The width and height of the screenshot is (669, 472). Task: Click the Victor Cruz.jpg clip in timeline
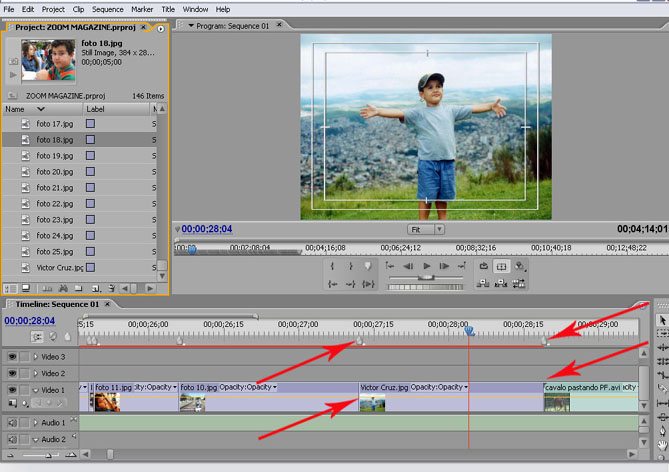pos(384,387)
